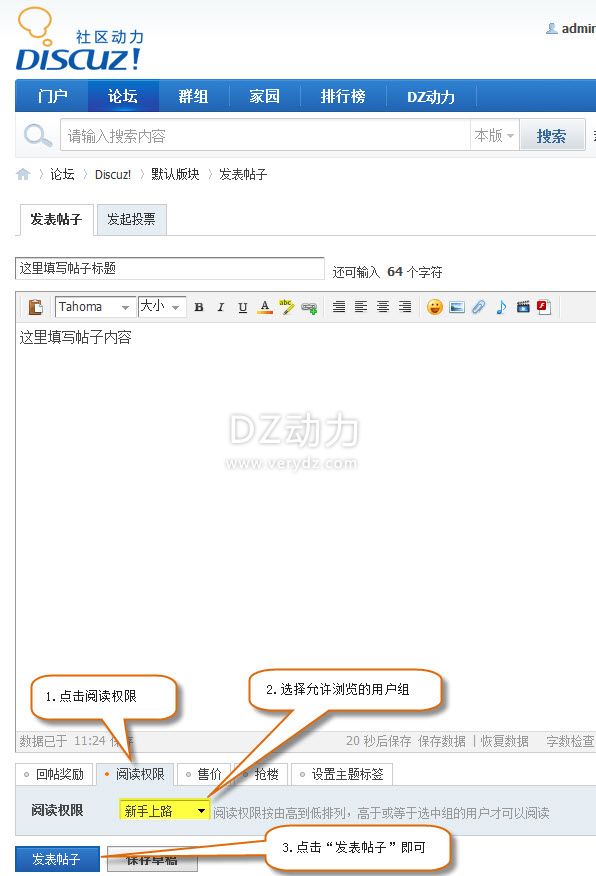Apply Italic formatting in editor toolbar

(221, 307)
